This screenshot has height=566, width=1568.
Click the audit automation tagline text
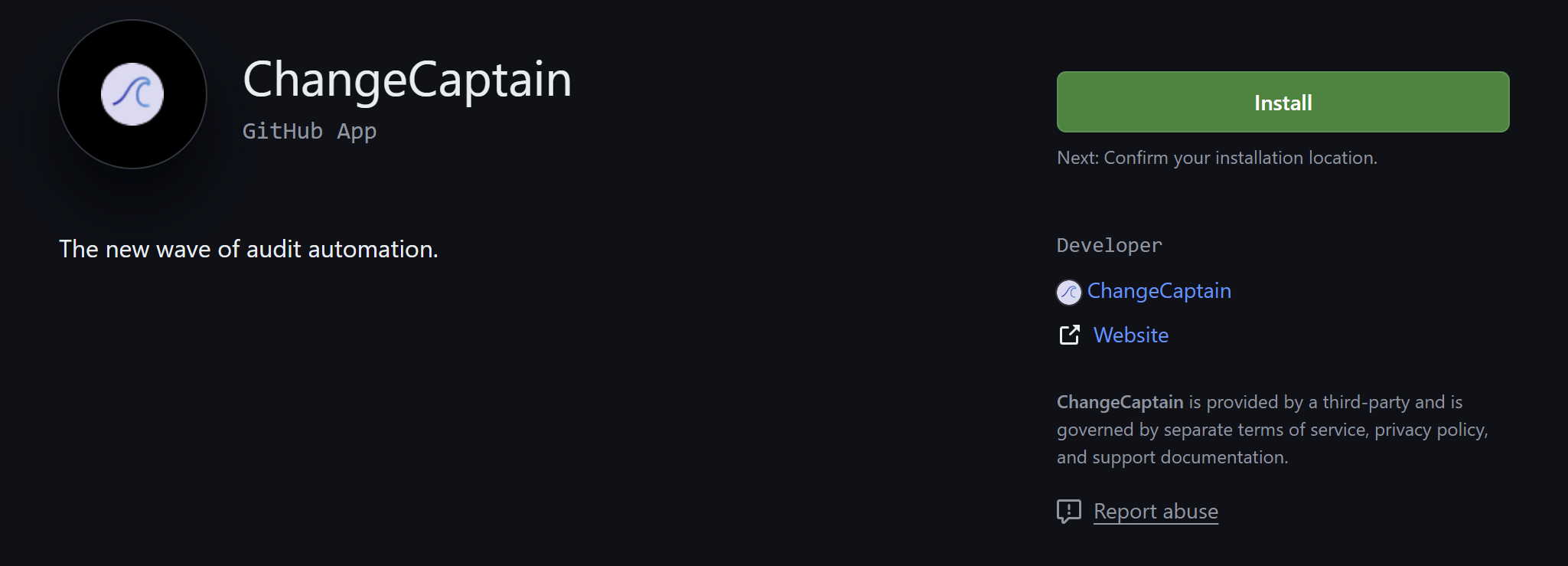[x=249, y=249]
